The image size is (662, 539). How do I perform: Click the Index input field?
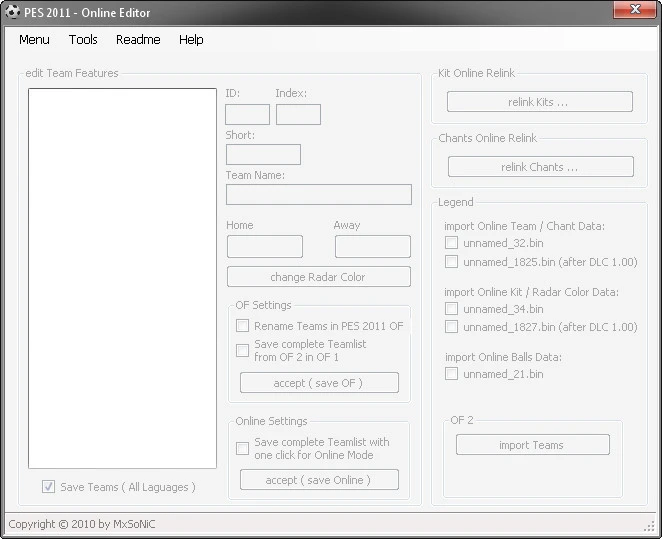298,114
